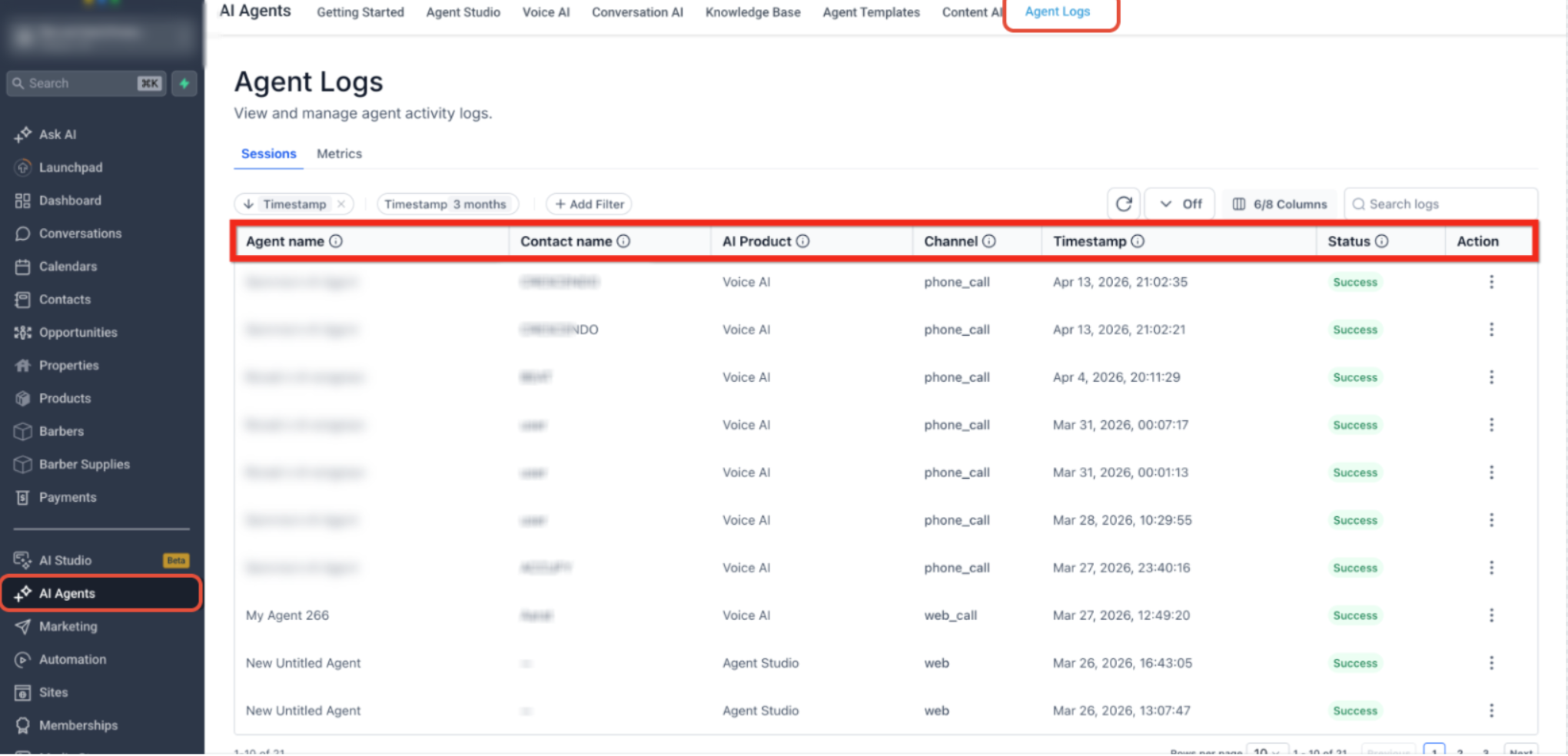
Task: Select the Sessions tab
Action: point(268,154)
